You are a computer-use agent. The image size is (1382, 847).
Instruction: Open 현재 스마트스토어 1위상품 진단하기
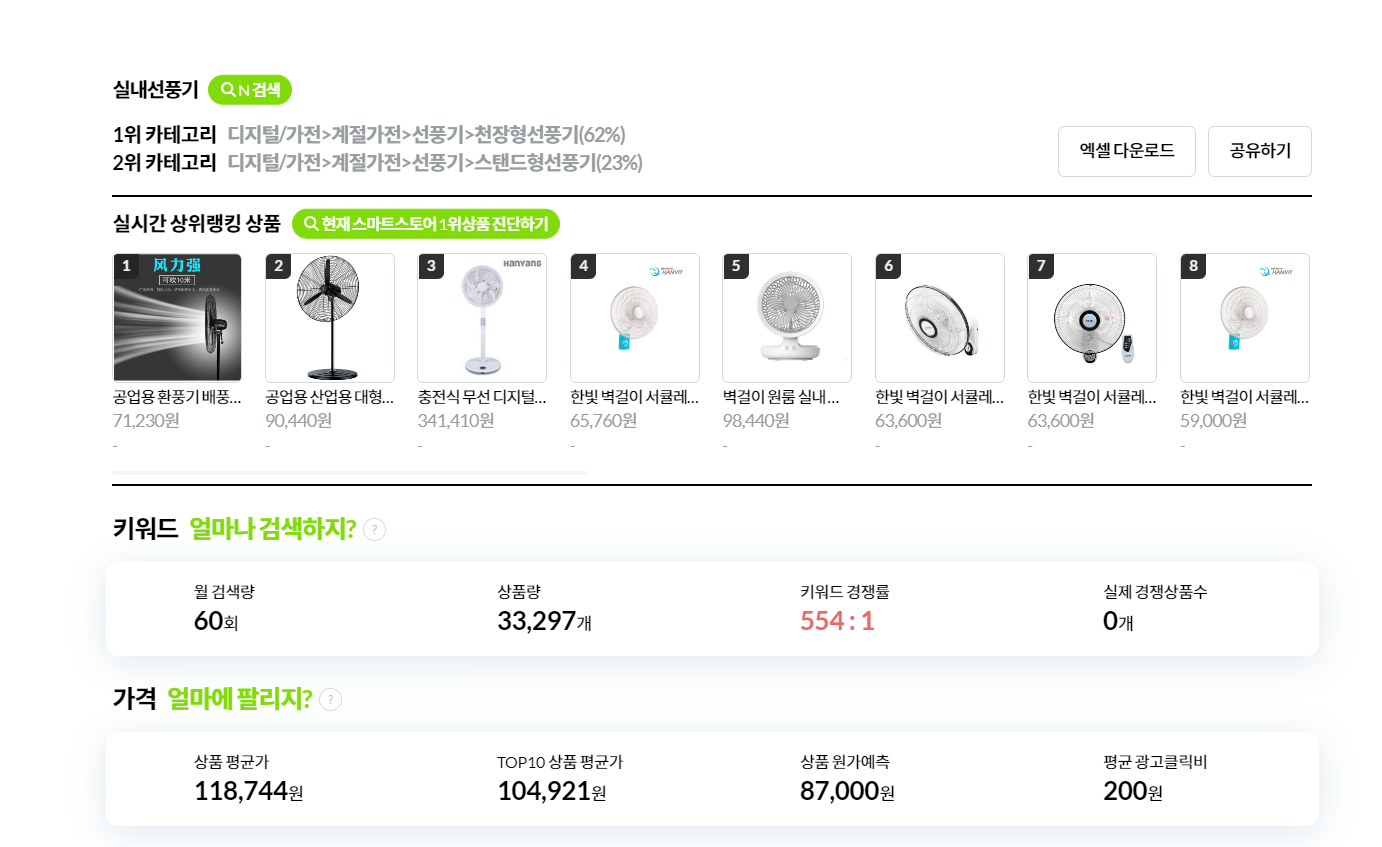coord(426,224)
